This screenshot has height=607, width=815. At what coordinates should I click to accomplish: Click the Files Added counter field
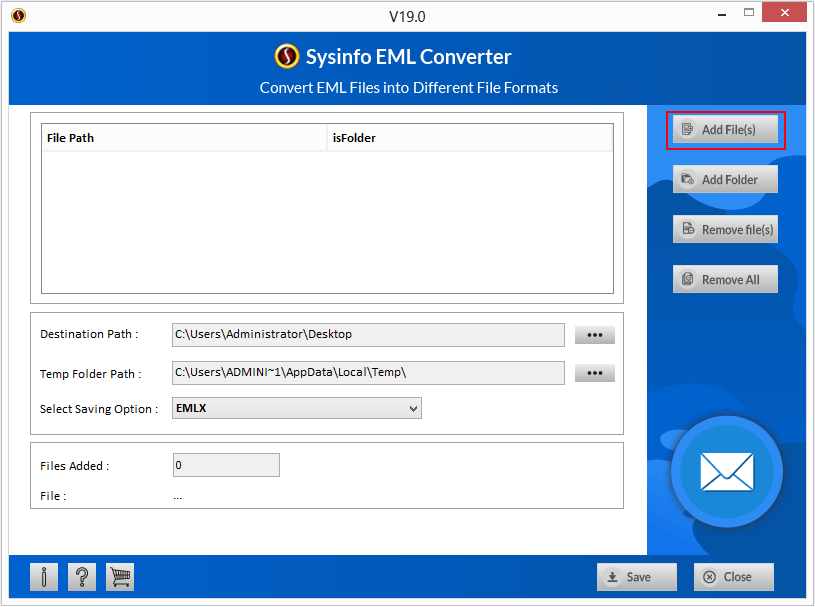pos(226,465)
